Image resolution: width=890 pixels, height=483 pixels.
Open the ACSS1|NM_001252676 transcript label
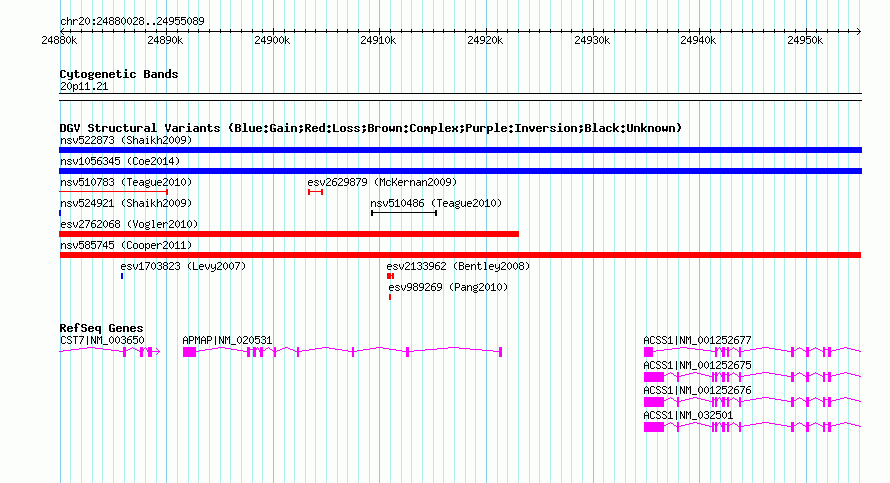click(697, 390)
